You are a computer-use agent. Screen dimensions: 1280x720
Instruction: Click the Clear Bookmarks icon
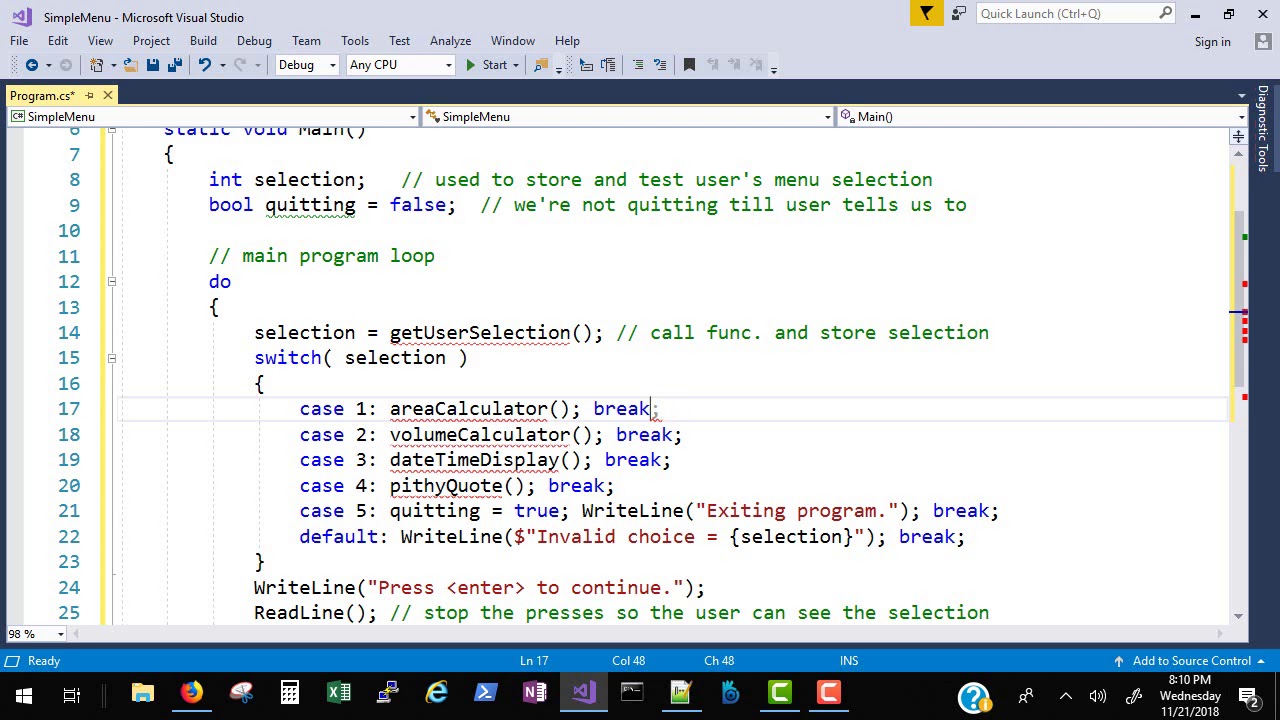[757, 65]
